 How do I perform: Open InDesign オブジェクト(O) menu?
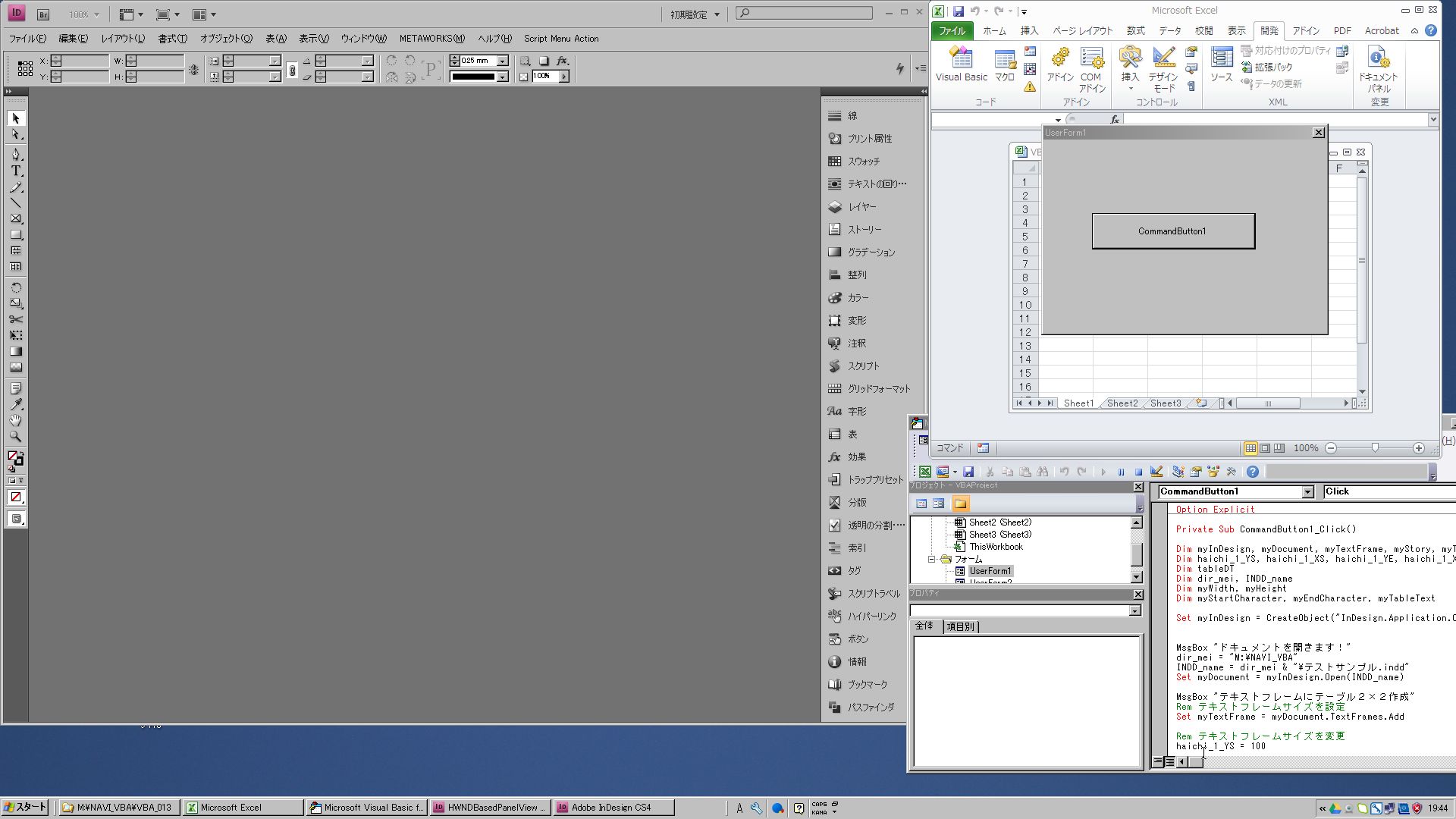[x=226, y=39]
